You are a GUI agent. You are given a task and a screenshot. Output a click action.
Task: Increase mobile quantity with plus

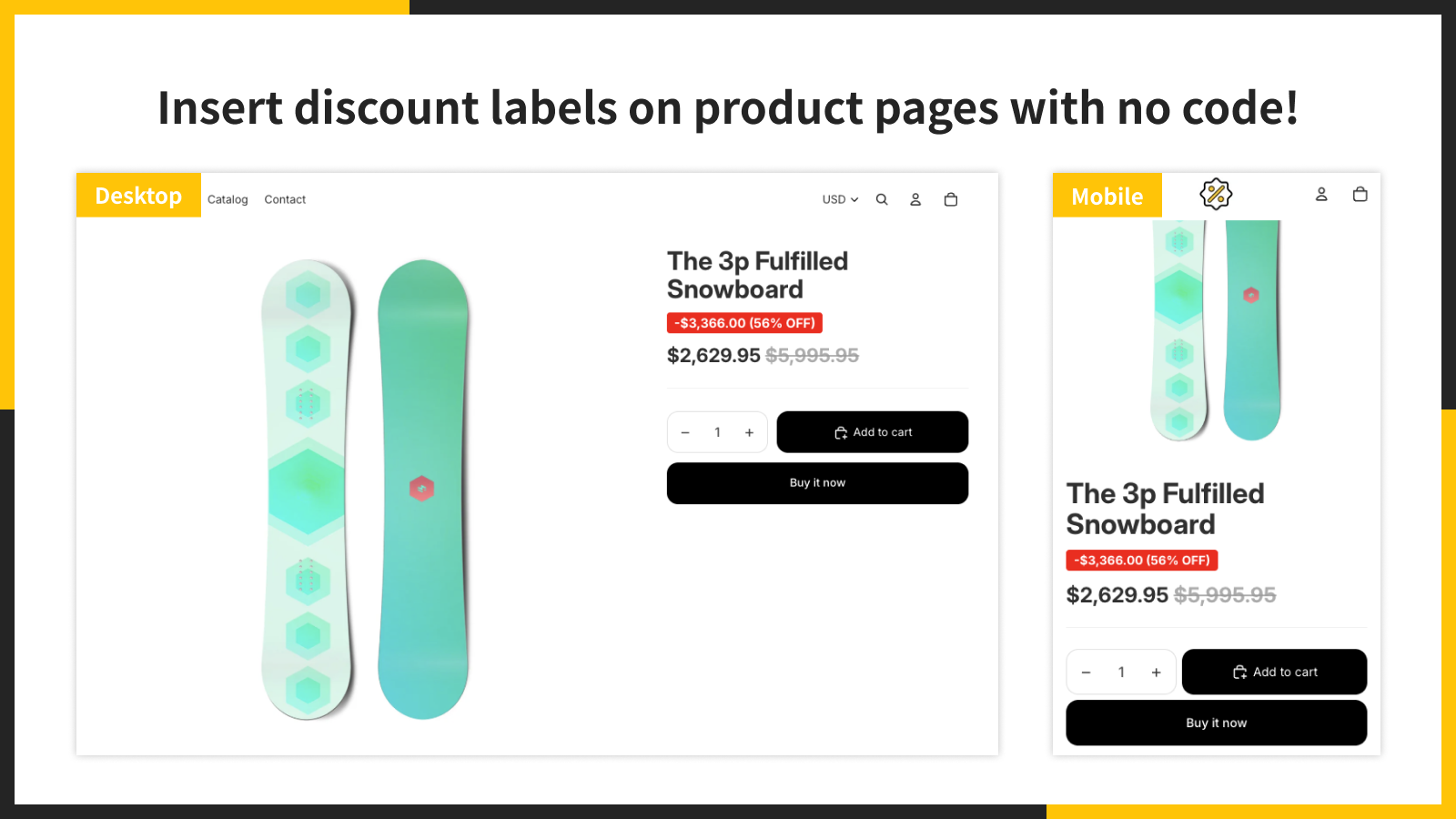click(x=1156, y=672)
